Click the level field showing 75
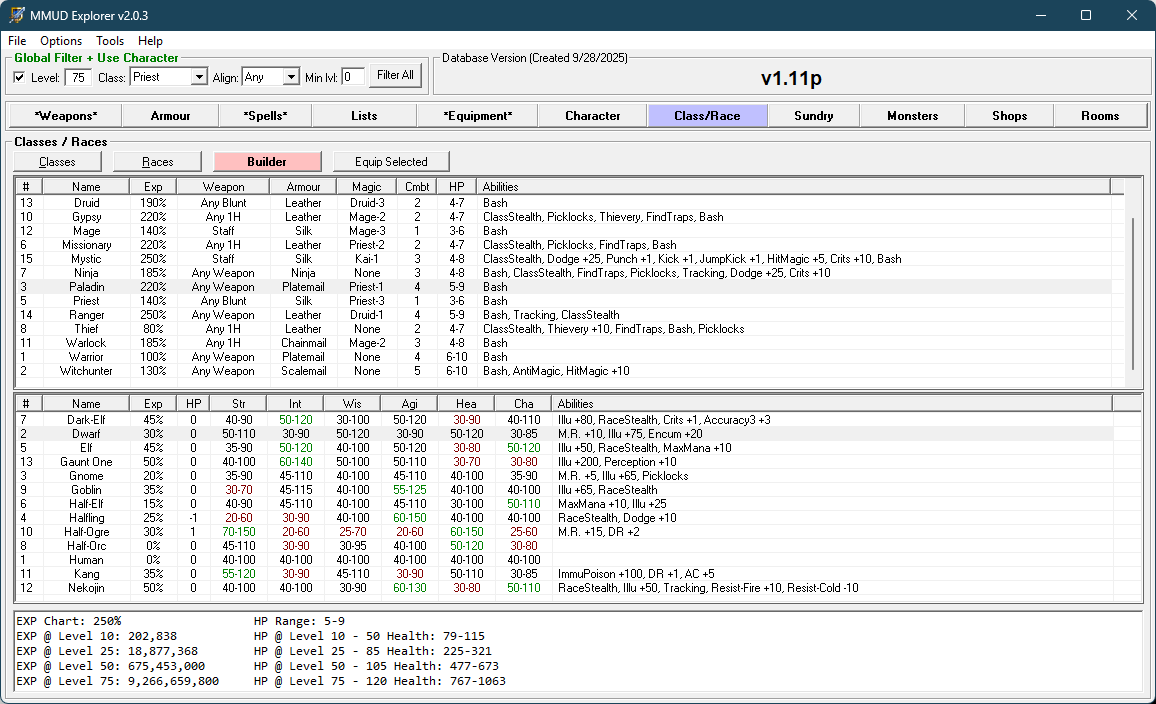This screenshot has width=1156, height=704. 79,77
